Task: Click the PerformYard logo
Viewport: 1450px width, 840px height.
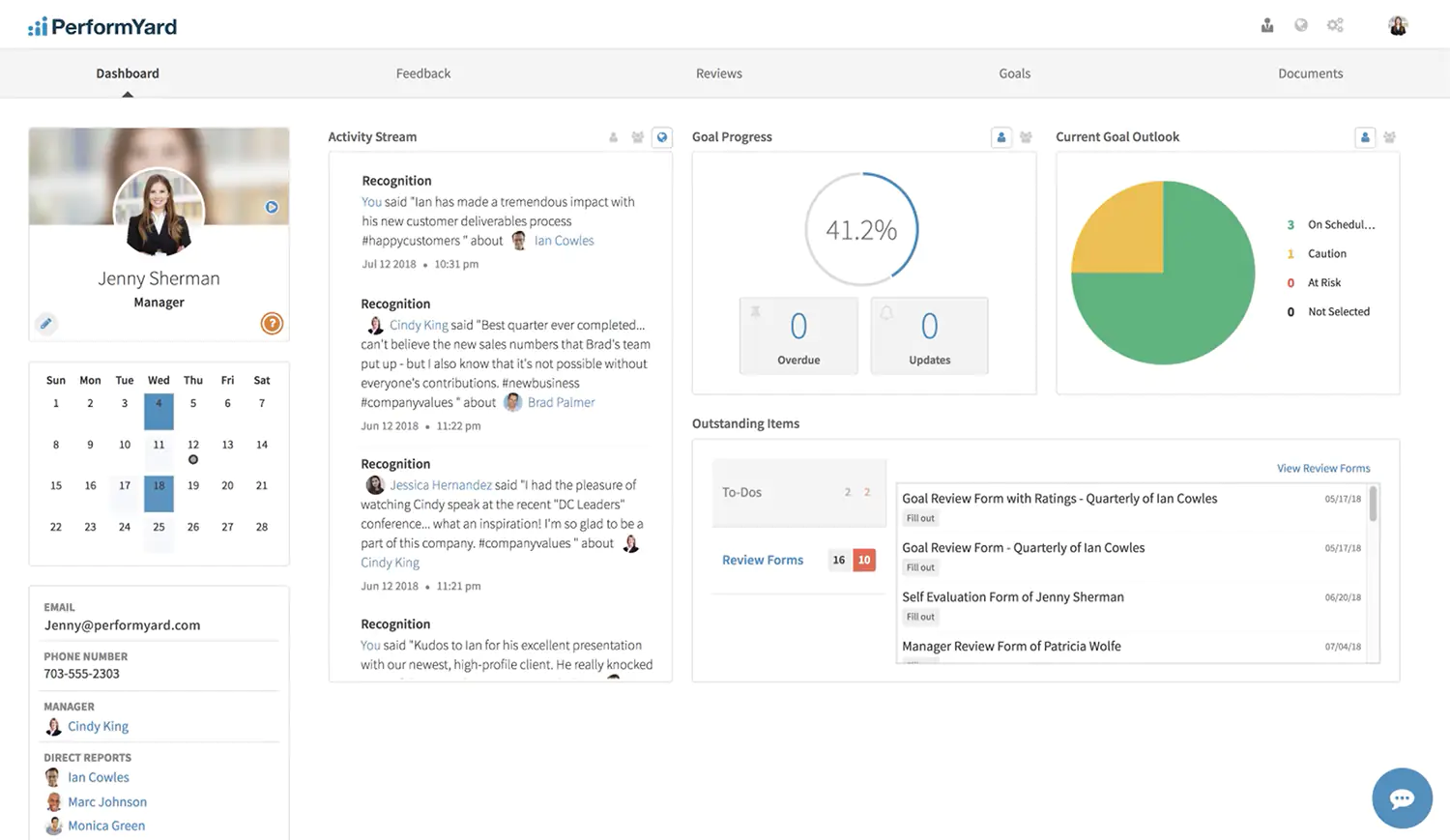Action: click(x=102, y=26)
